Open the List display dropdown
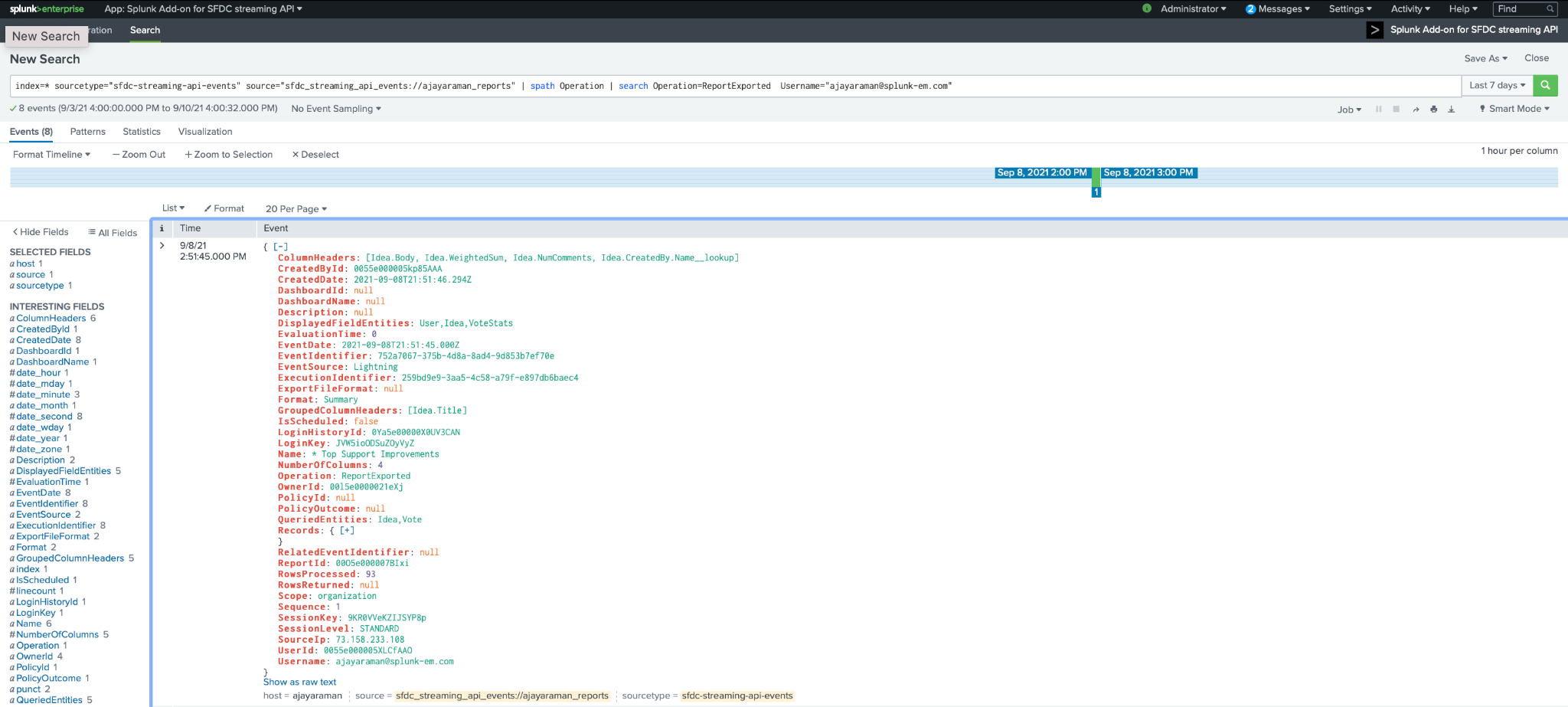1568x707 pixels. (x=173, y=208)
